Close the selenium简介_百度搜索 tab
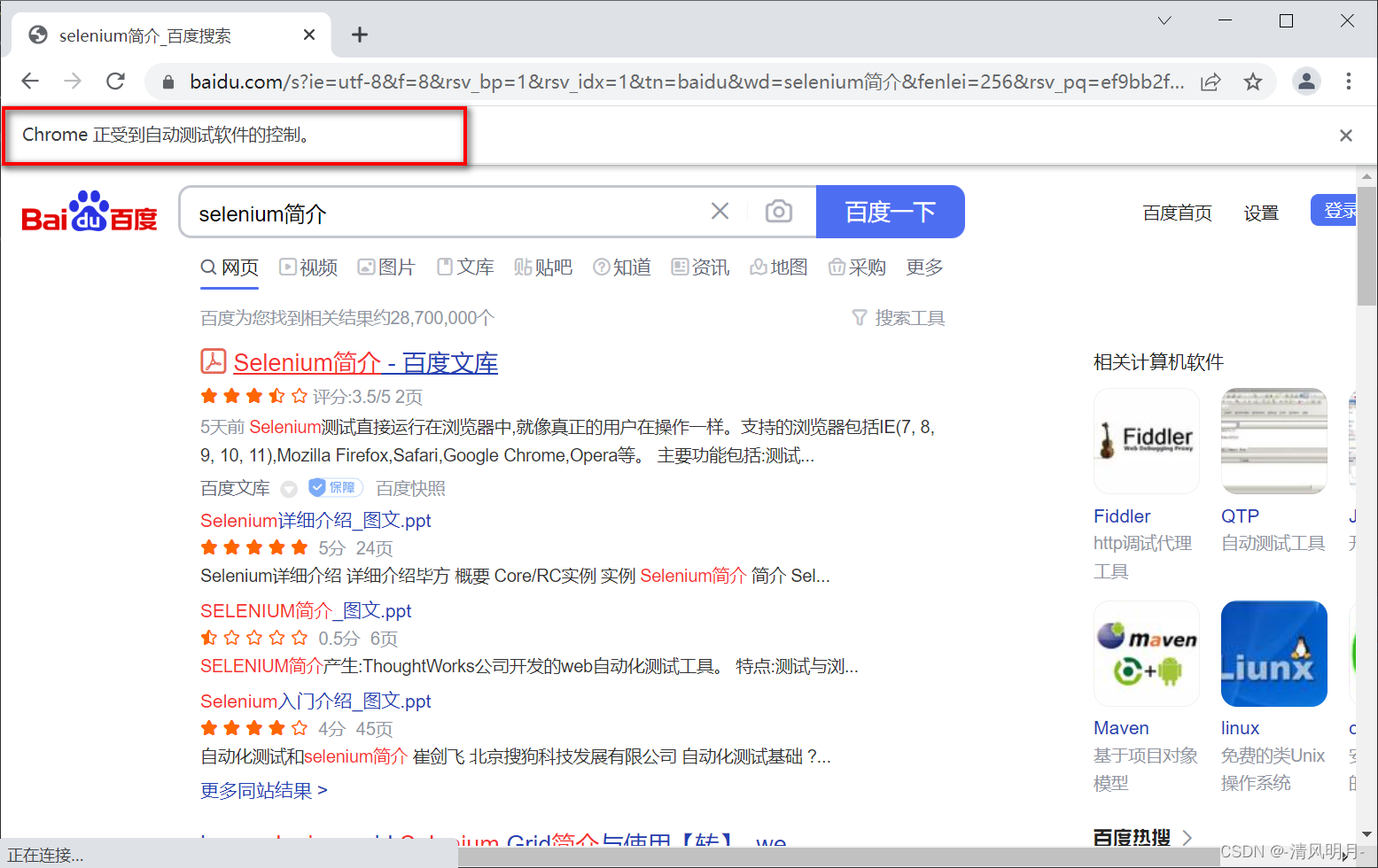Image resolution: width=1378 pixels, height=868 pixels. click(x=309, y=35)
